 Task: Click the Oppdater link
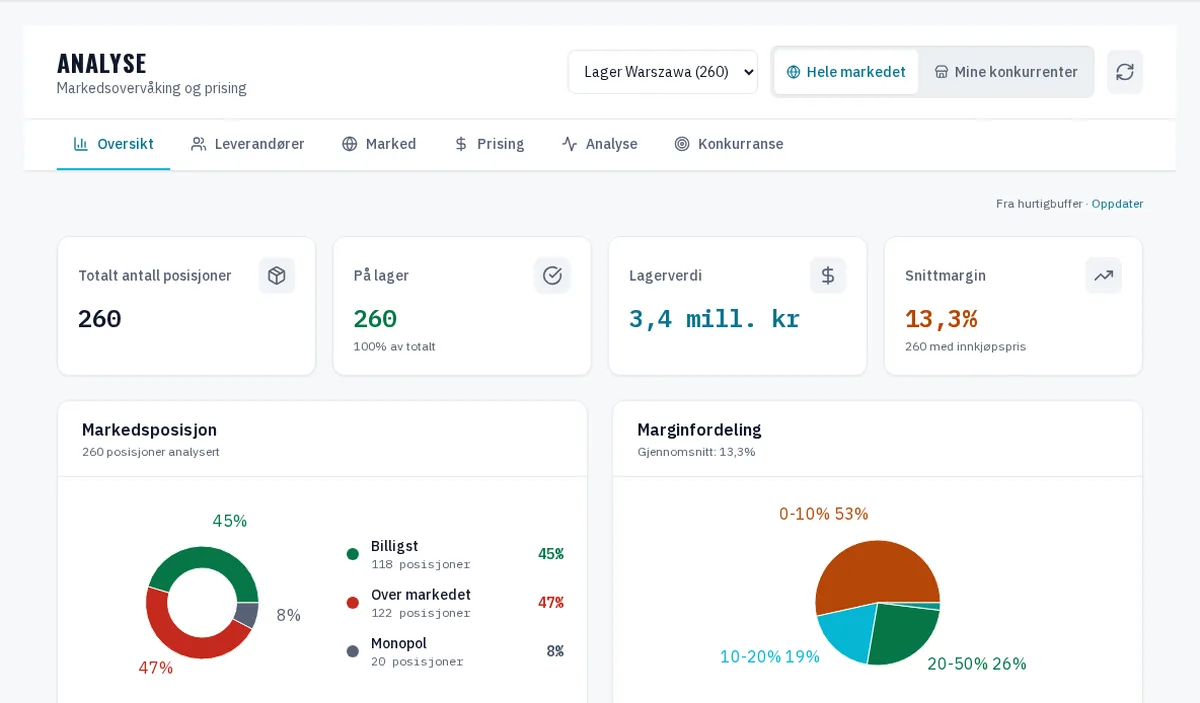[1117, 204]
